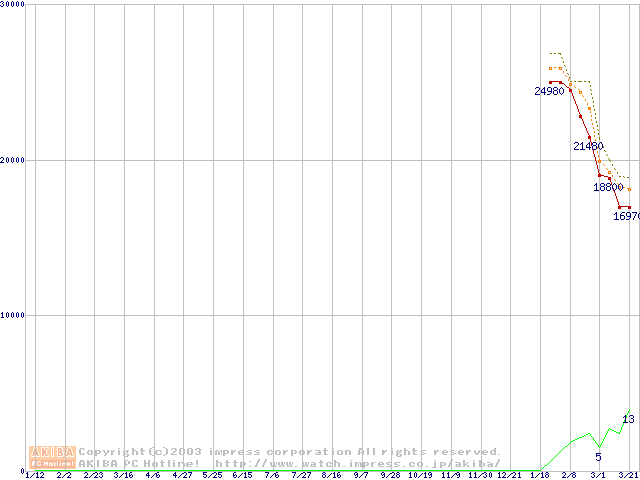Select the green line's value label 13
The image size is (640, 480).
pos(628,419)
